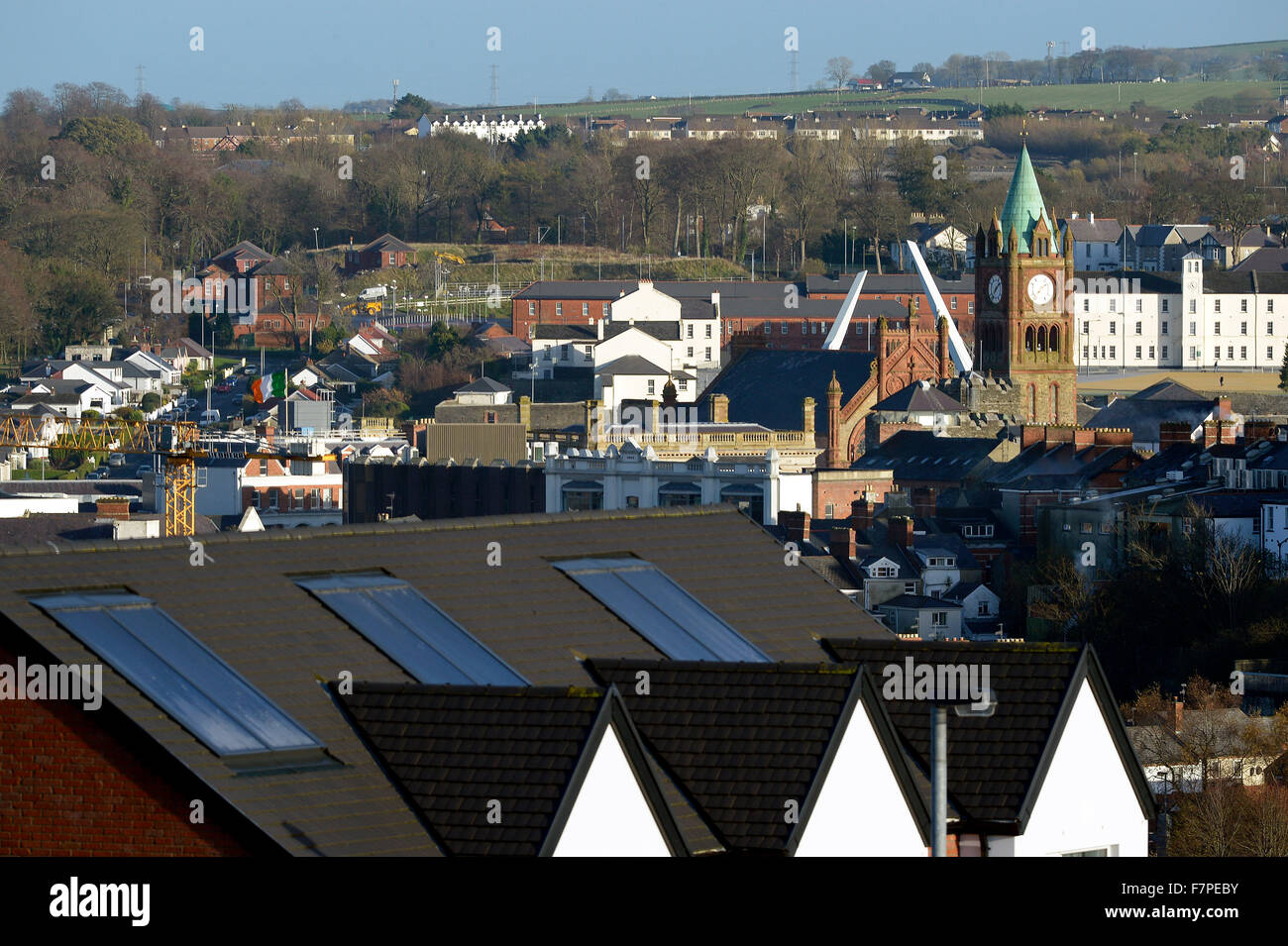Viewport: 1288px width, 946px height.
Task: Click the left clock face on the tower
Action: click(995, 288)
